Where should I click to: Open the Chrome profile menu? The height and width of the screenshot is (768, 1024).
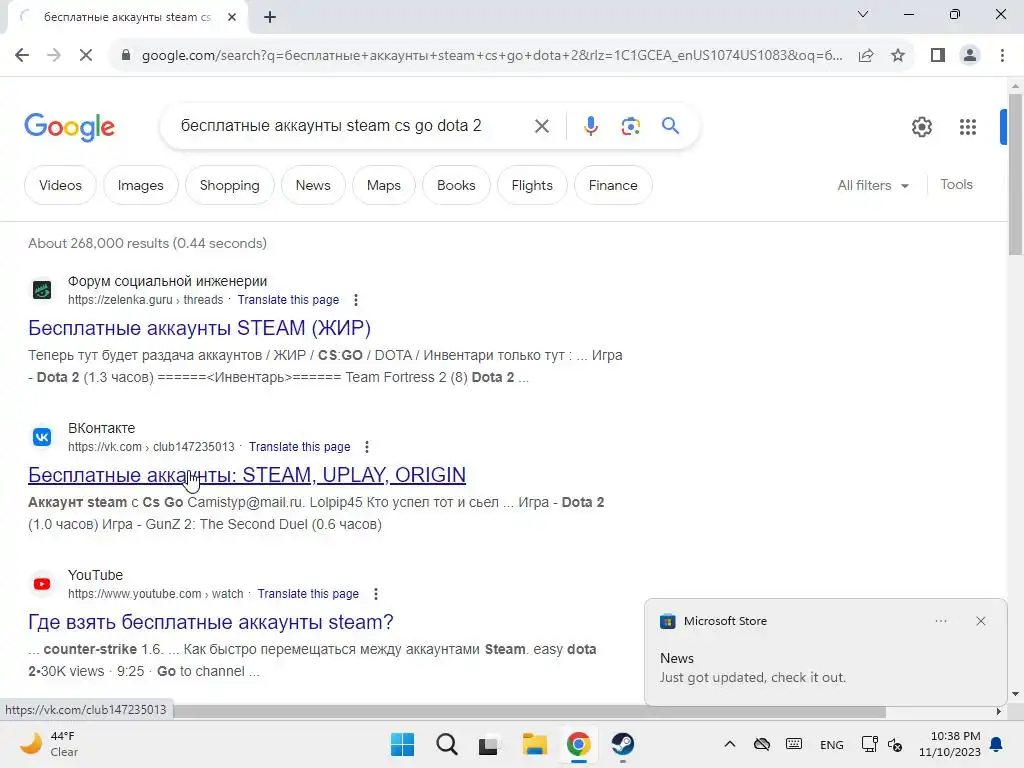point(970,56)
